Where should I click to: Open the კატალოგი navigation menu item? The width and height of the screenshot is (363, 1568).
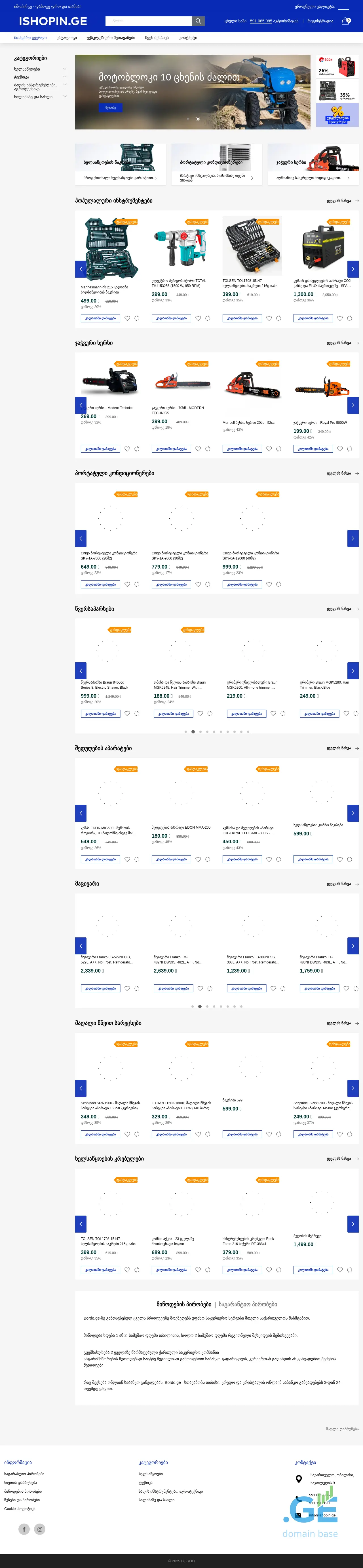pos(66,38)
